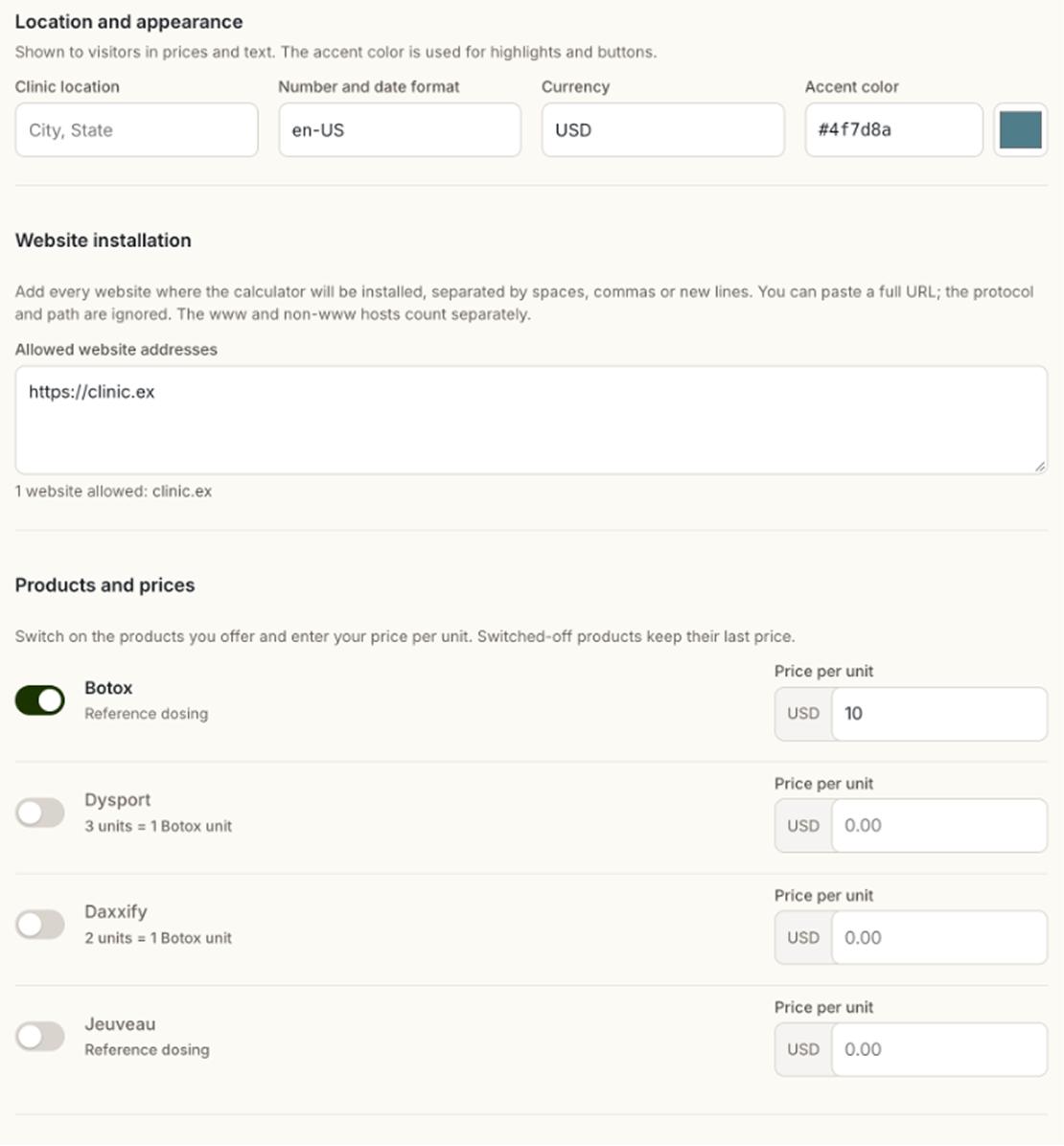Click the 'Website installation' heading
This screenshot has width=1064, height=1146.
pos(104,241)
